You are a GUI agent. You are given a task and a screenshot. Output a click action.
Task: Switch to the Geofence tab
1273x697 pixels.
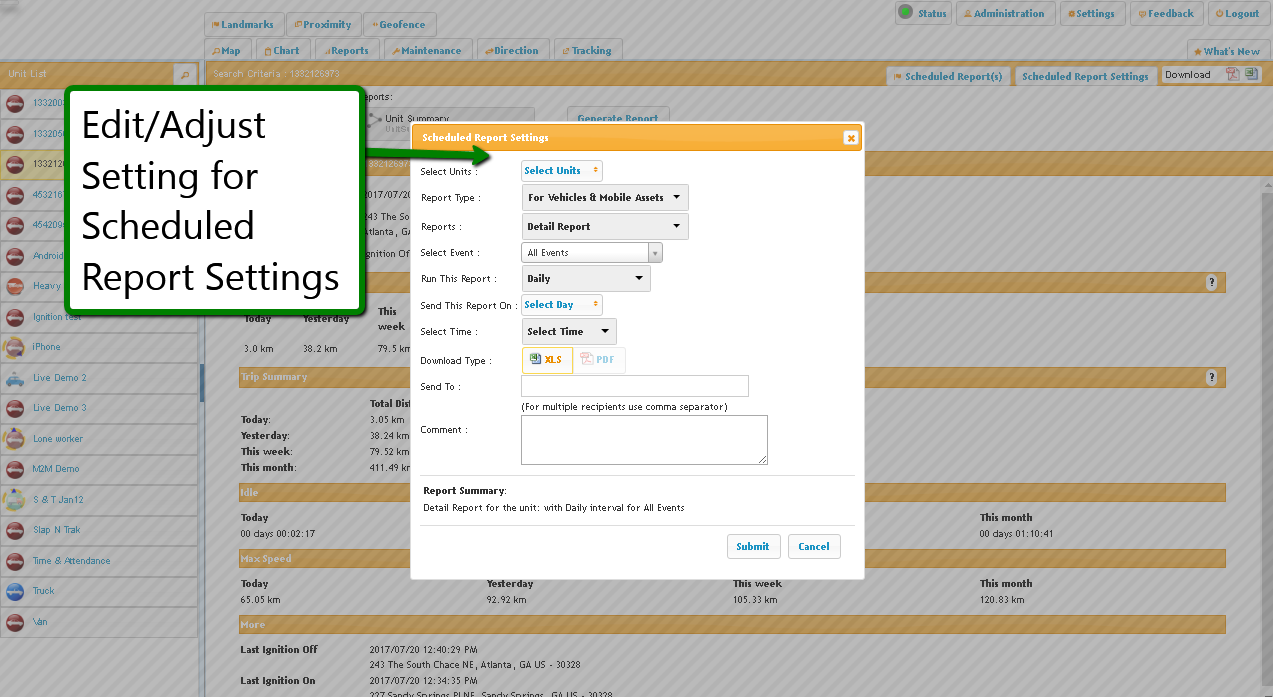coord(400,25)
